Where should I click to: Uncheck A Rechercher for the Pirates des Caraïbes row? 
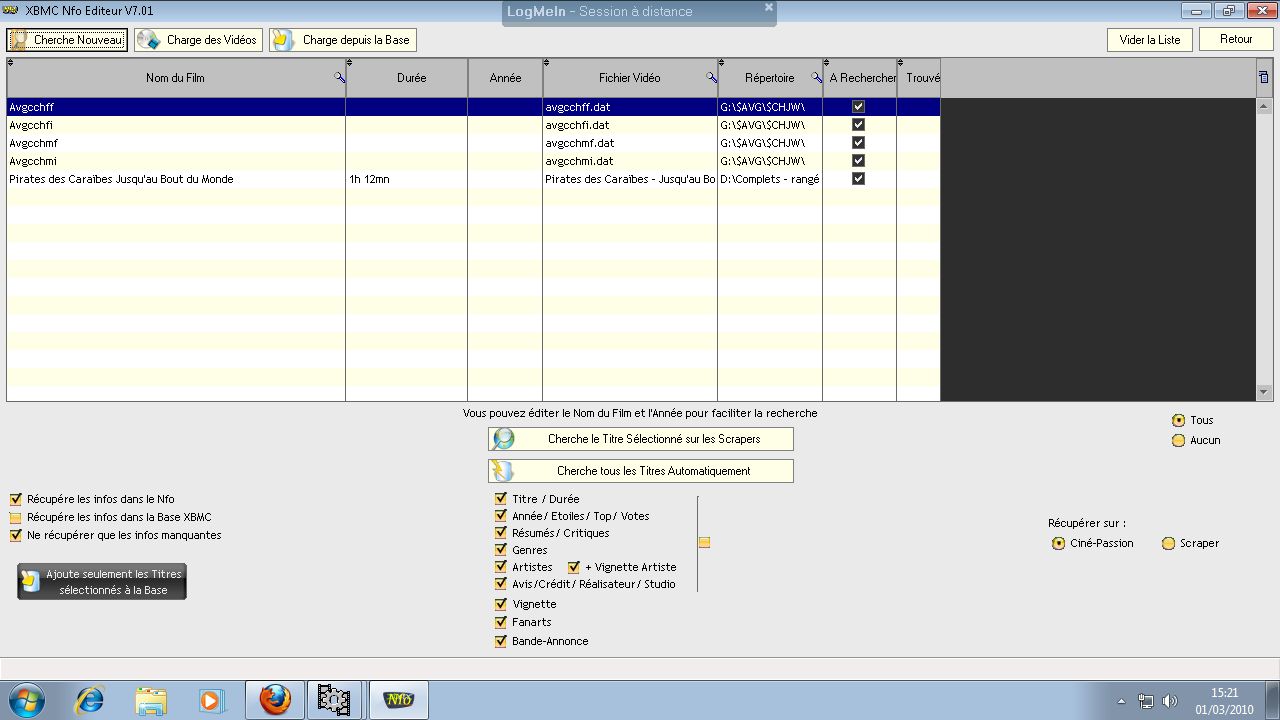click(x=858, y=179)
